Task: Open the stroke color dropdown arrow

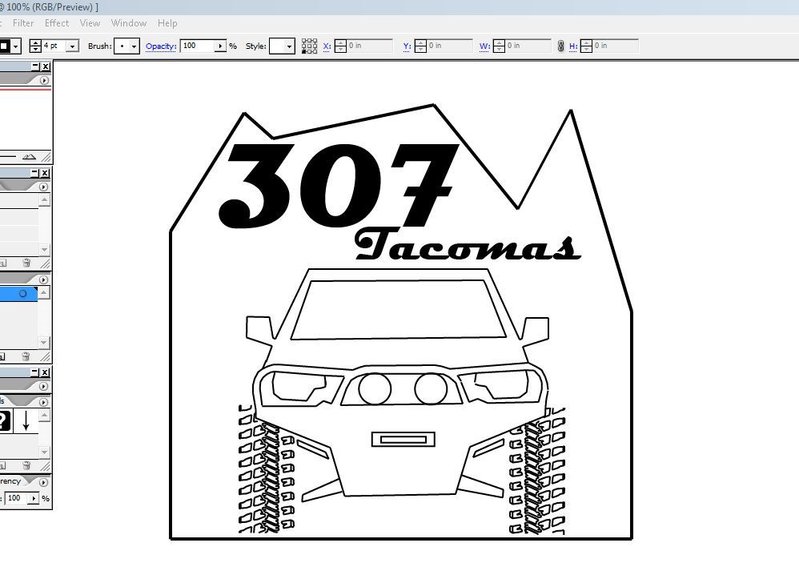Action: [x=16, y=46]
